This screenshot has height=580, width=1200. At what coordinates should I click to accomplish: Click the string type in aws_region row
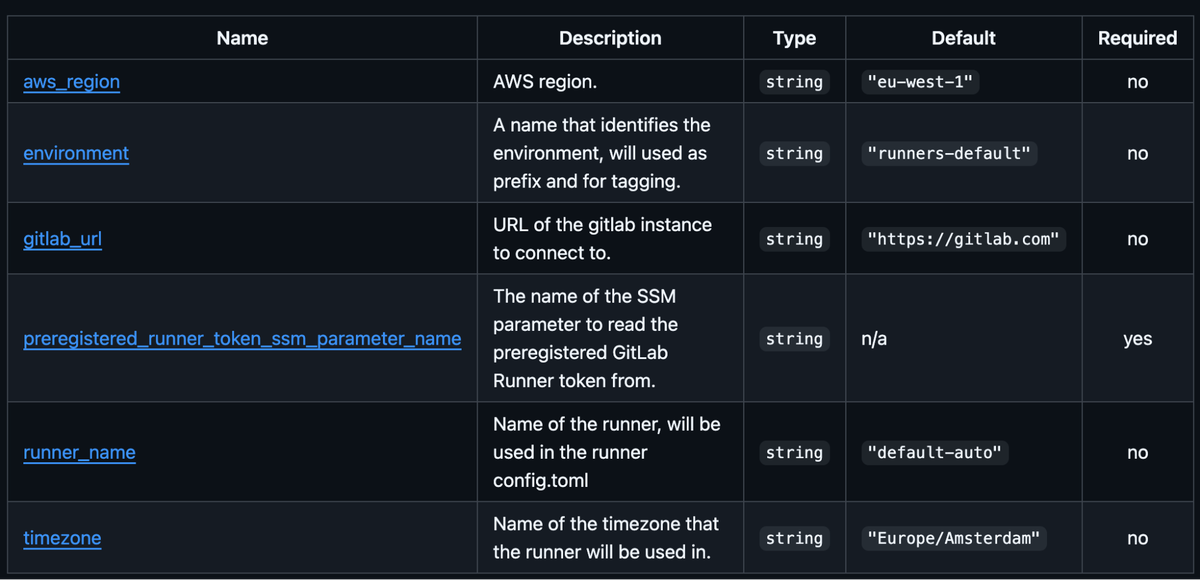pos(794,82)
